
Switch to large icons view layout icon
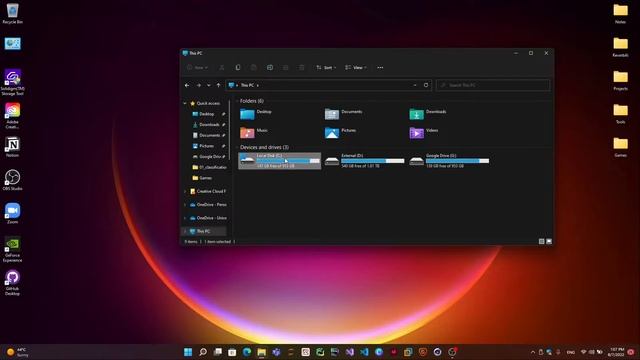(549, 242)
